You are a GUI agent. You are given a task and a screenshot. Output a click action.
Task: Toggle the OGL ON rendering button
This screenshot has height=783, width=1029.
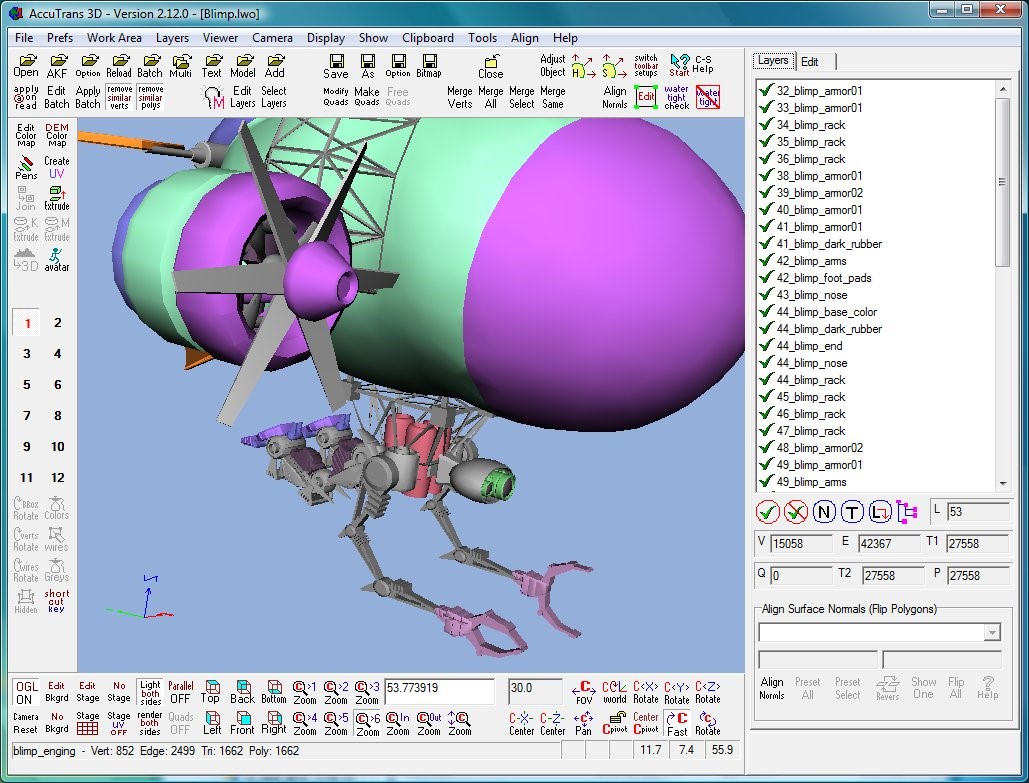point(25,692)
